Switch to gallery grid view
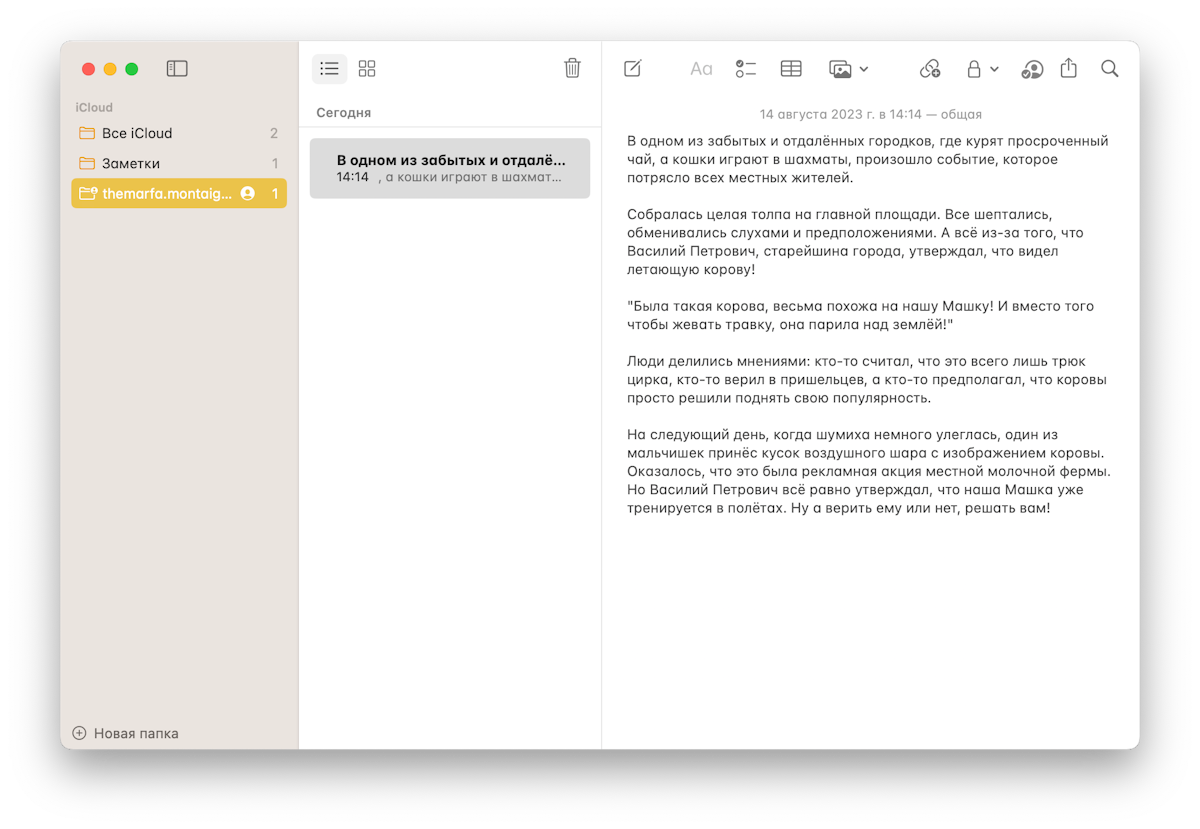1200x829 pixels. click(x=367, y=69)
